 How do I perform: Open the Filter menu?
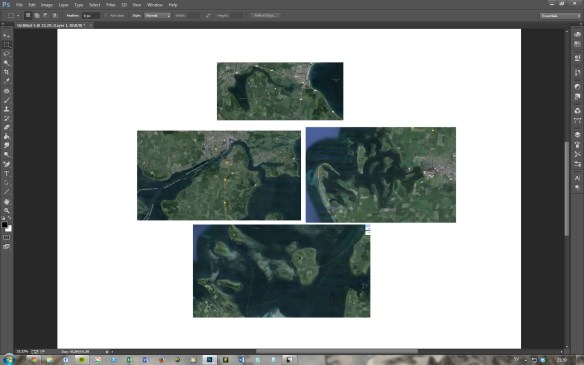point(111,5)
